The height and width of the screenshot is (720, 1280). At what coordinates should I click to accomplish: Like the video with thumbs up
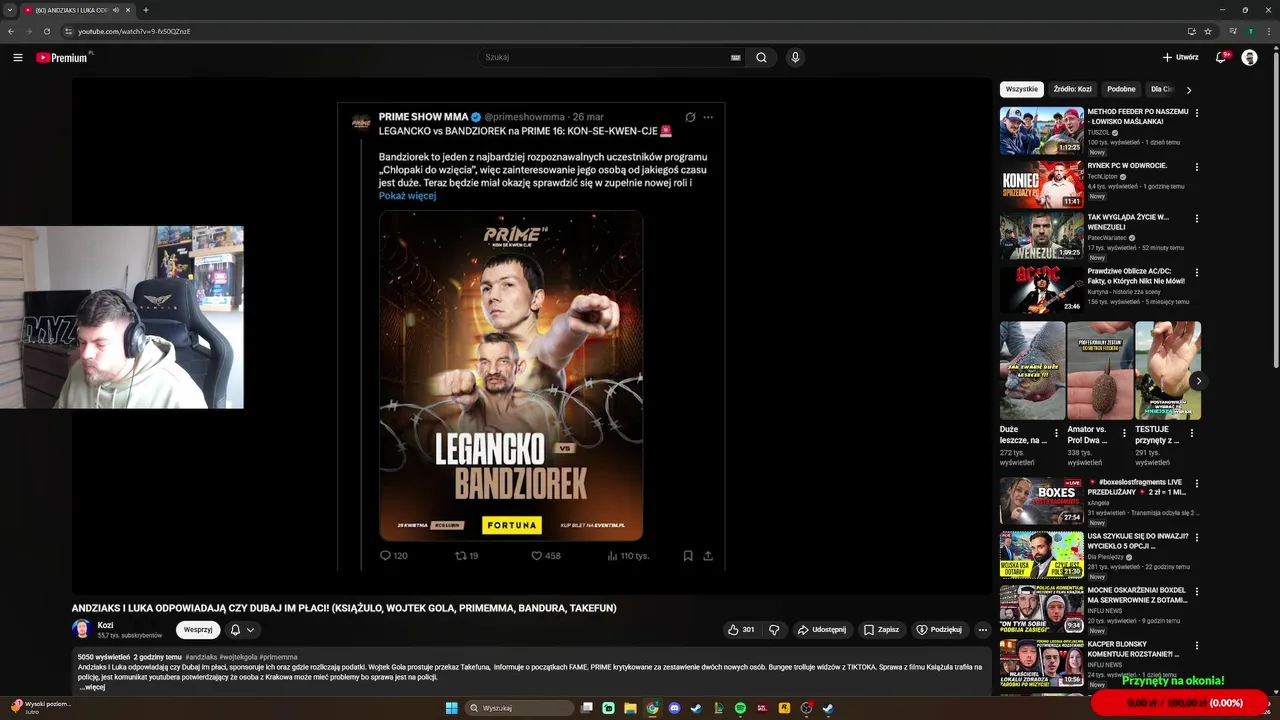click(741, 630)
